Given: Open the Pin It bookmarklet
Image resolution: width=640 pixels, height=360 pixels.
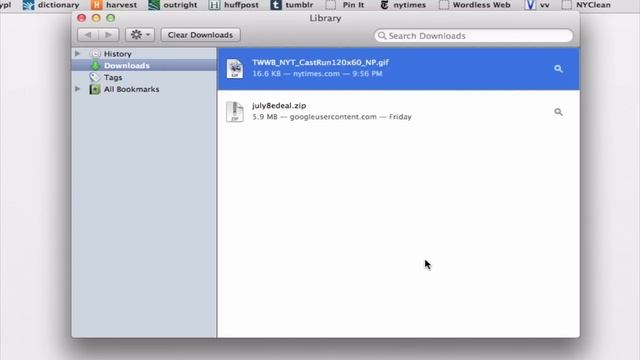Looking at the screenshot, I should [353, 5].
